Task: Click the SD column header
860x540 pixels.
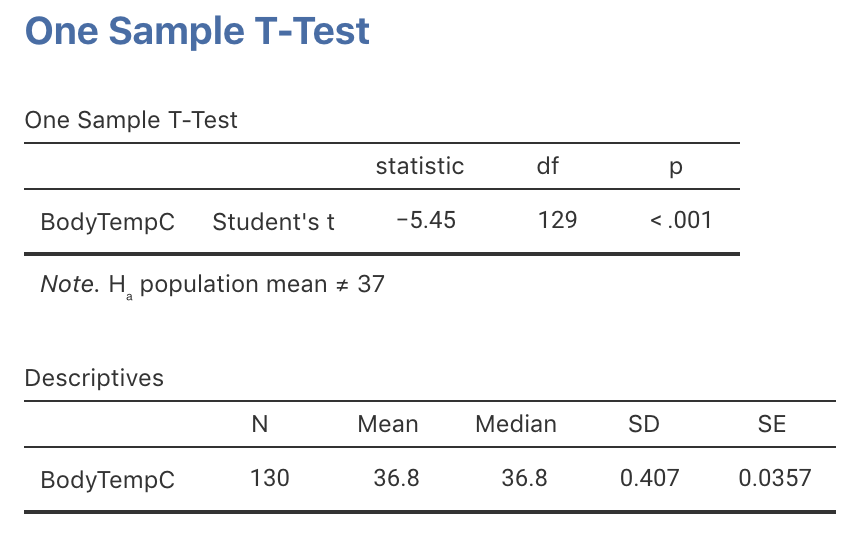Action: pos(644,424)
